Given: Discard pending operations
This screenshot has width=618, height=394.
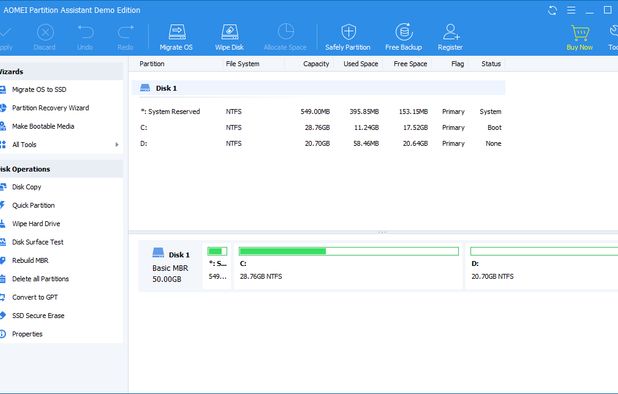Looking at the screenshot, I should pyautogui.click(x=45, y=37).
